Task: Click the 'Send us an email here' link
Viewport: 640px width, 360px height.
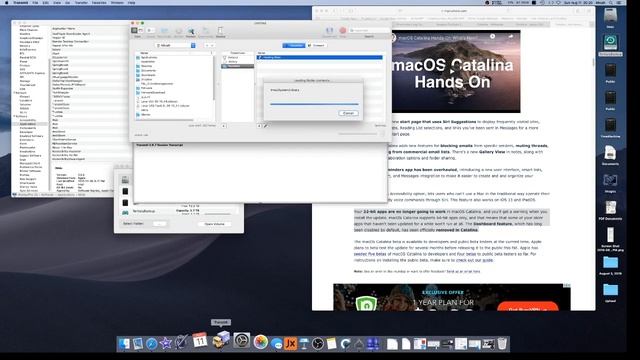Action: click(463, 271)
